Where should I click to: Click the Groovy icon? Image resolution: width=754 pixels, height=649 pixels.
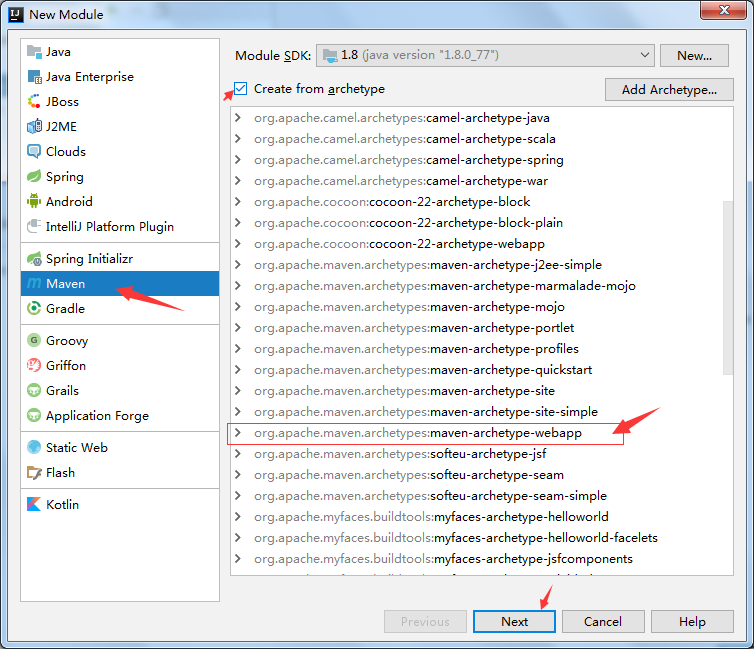[x=34, y=340]
